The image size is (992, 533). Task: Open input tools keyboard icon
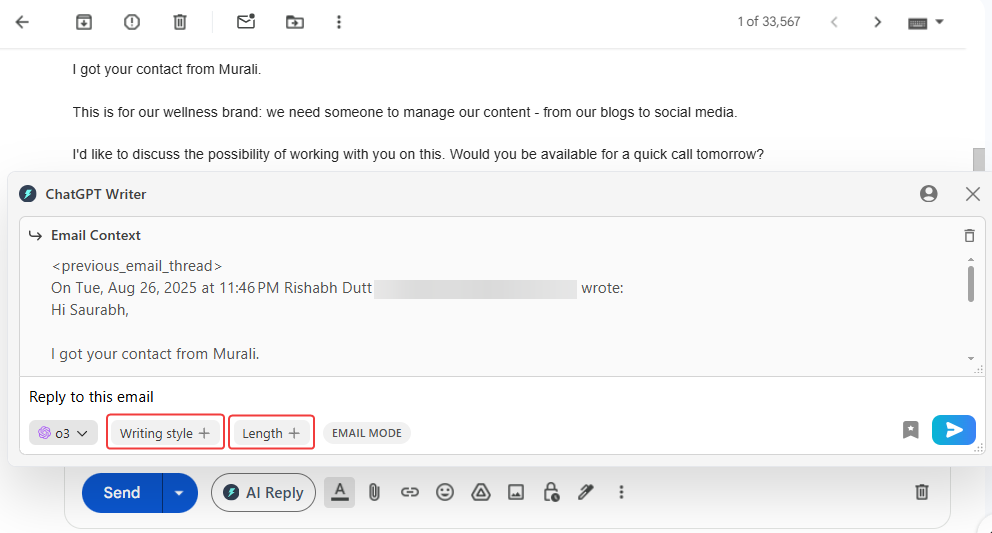(917, 23)
